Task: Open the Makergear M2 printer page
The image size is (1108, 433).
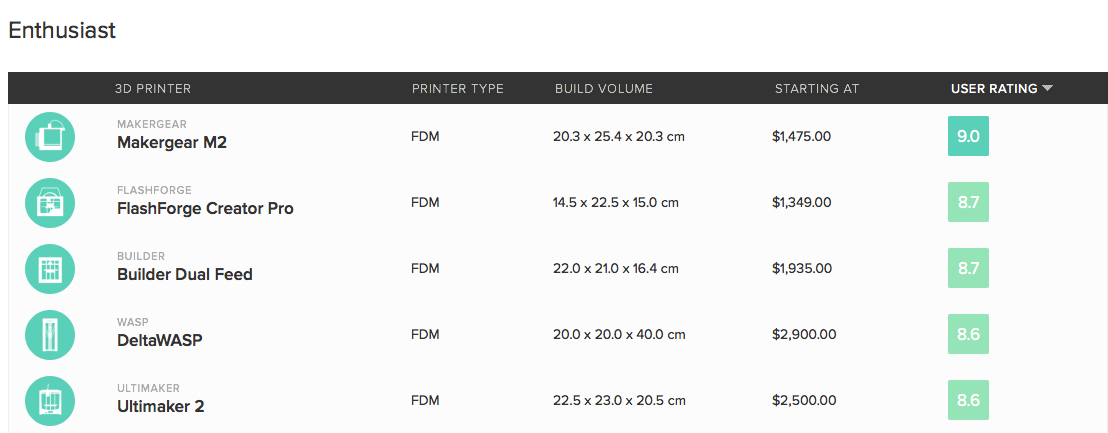Action: click(x=172, y=143)
